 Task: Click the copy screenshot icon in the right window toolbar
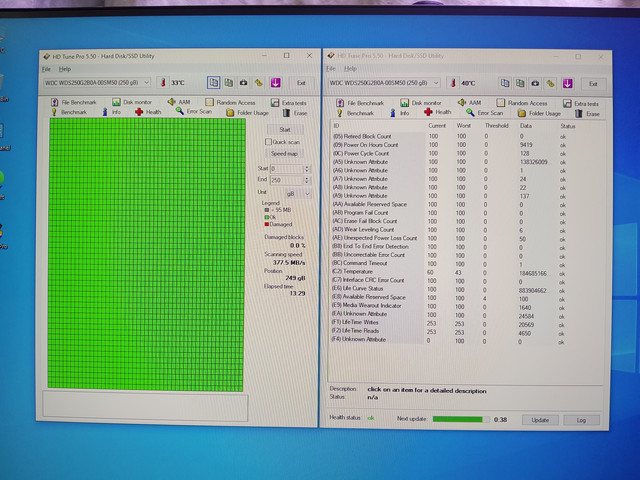click(520, 83)
